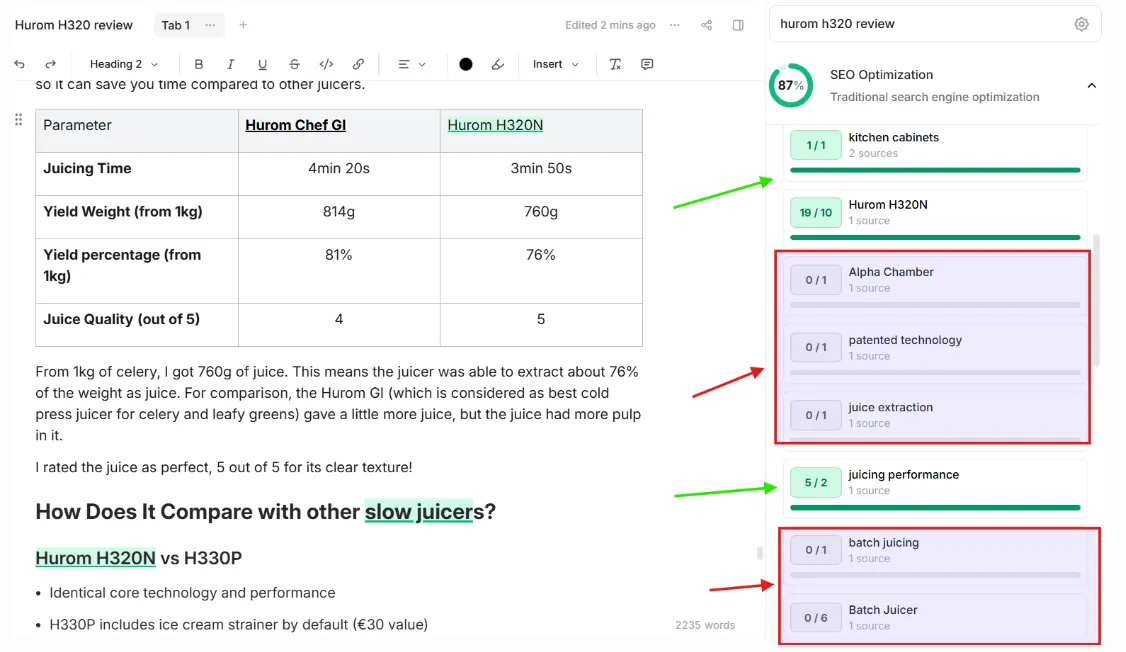Select the Alpha Chamber keyword card
The width and height of the screenshot is (1126, 652).
(935, 285)
